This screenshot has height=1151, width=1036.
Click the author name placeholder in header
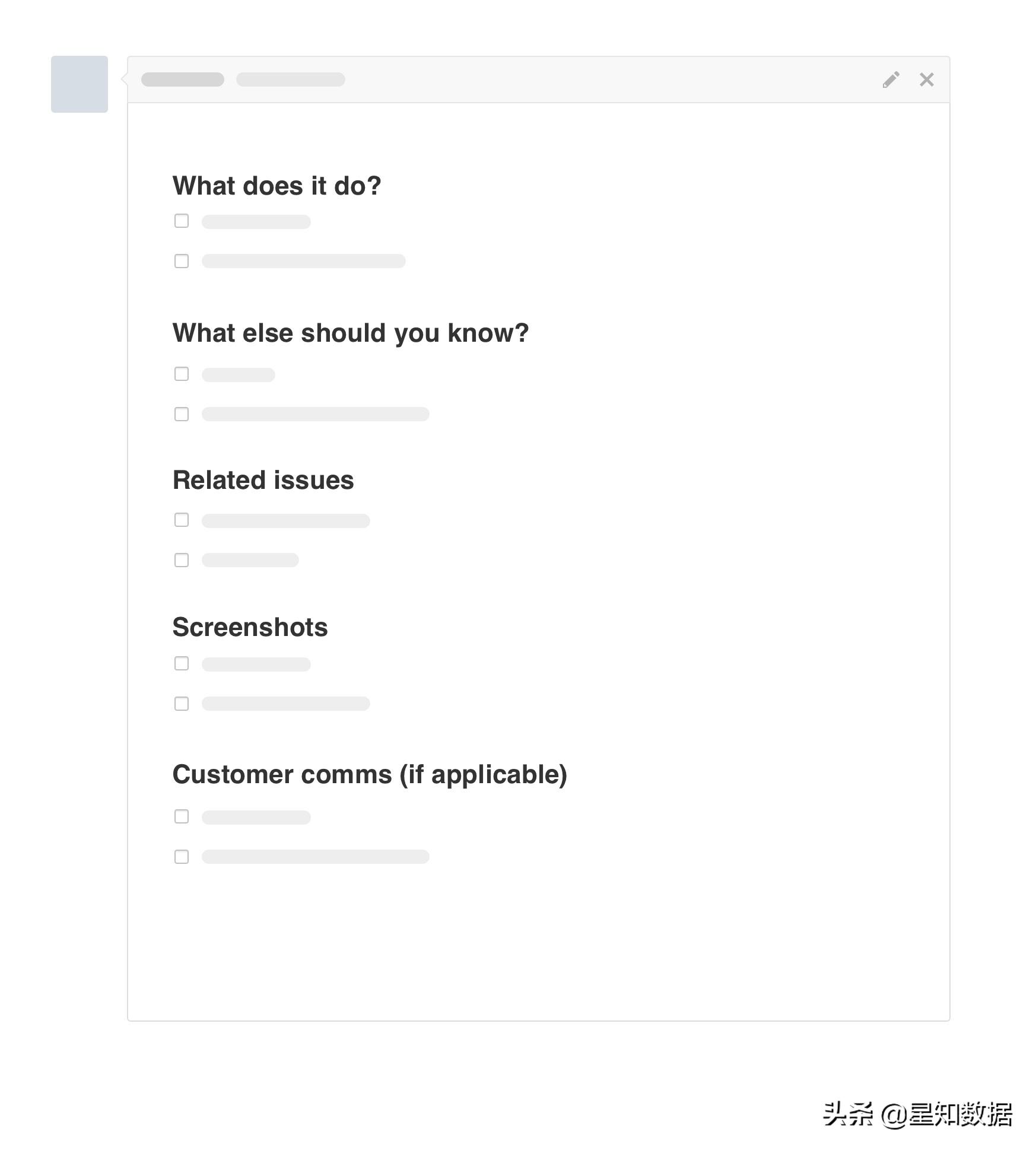(183, 80)
